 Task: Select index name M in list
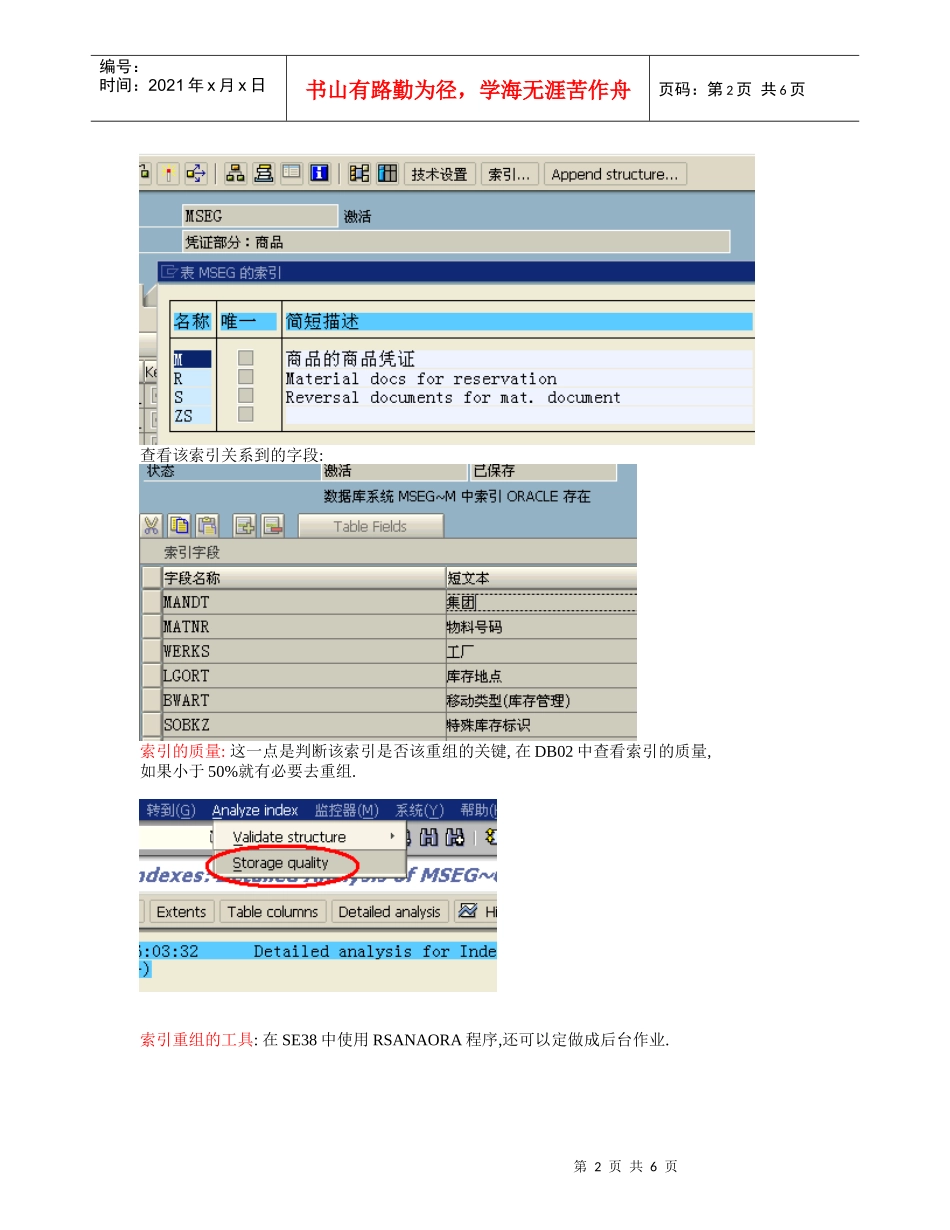[x=191, y=359]
